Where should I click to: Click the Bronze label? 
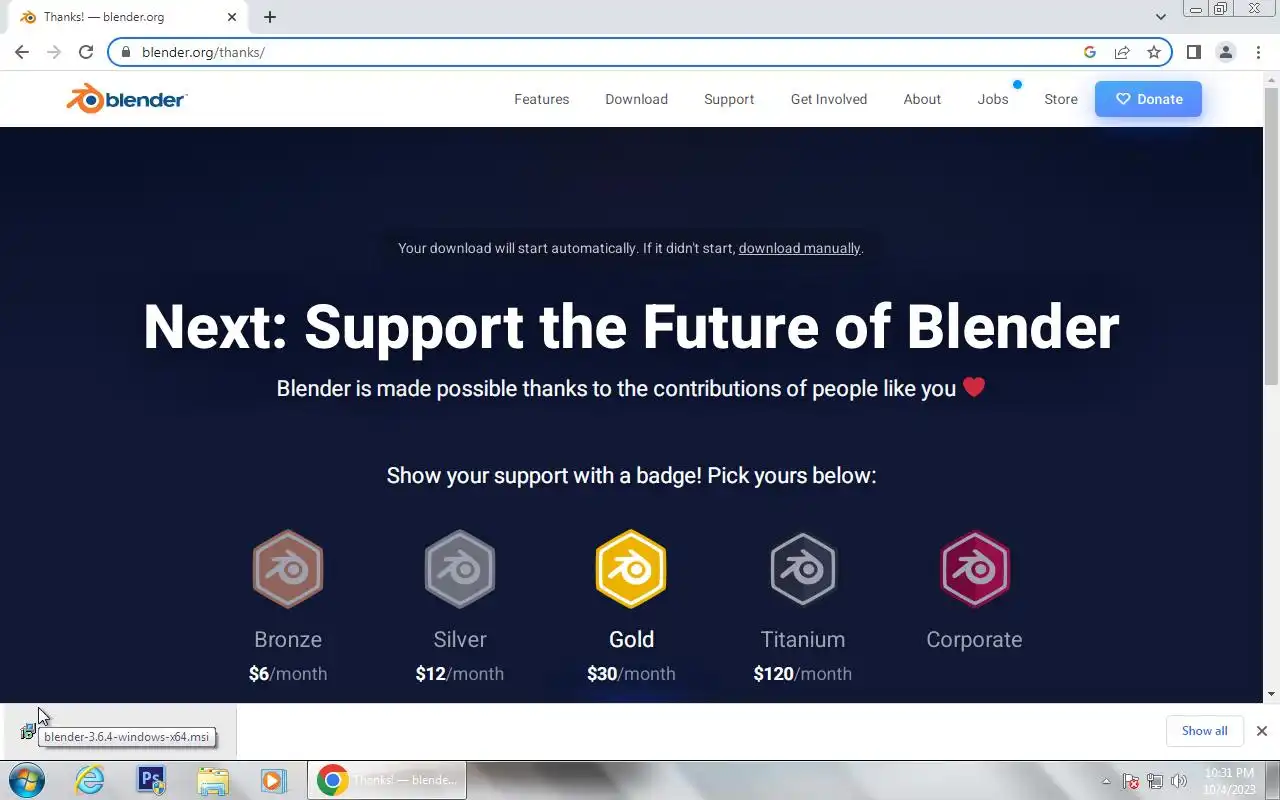pos(288,639)
